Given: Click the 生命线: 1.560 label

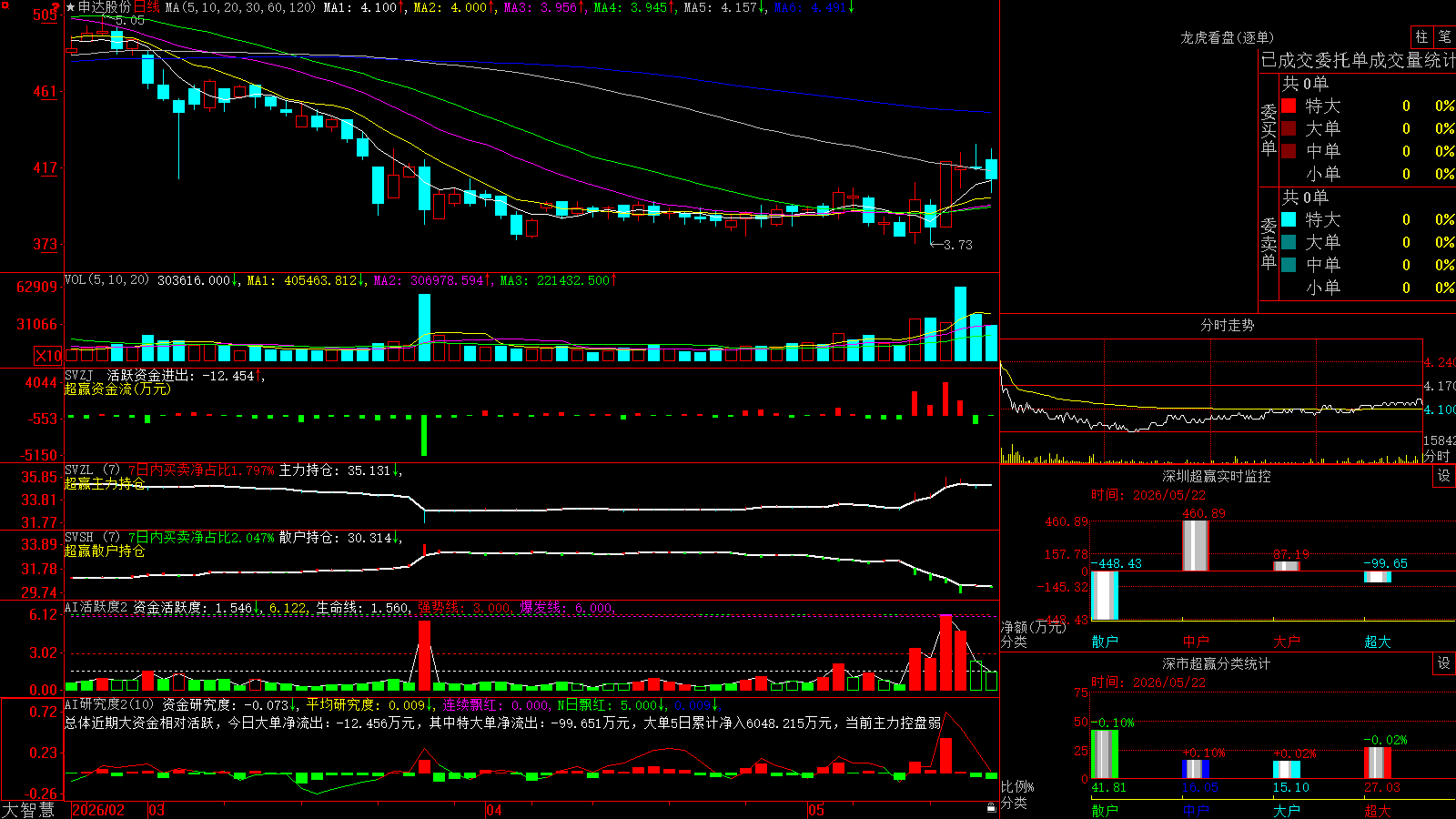Looking at the screenshot, I should pos(362,607).
